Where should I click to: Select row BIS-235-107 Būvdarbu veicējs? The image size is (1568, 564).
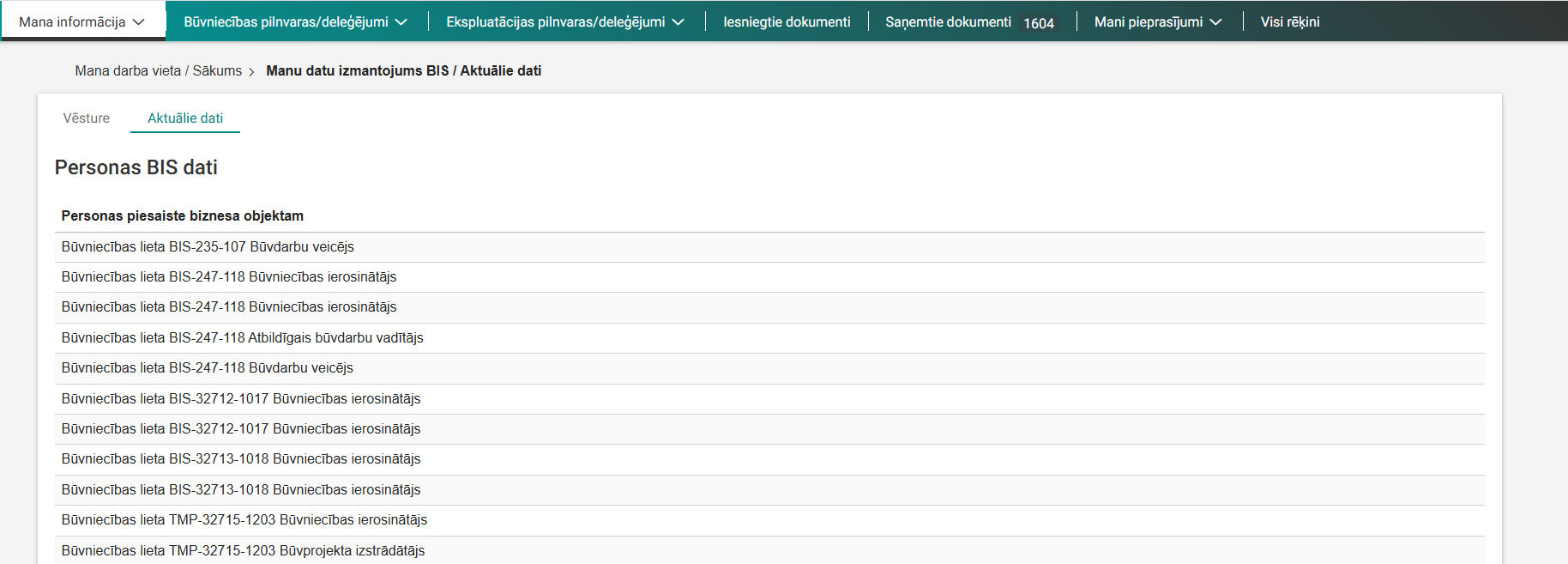pyautogui.click(x=208, y=246)
